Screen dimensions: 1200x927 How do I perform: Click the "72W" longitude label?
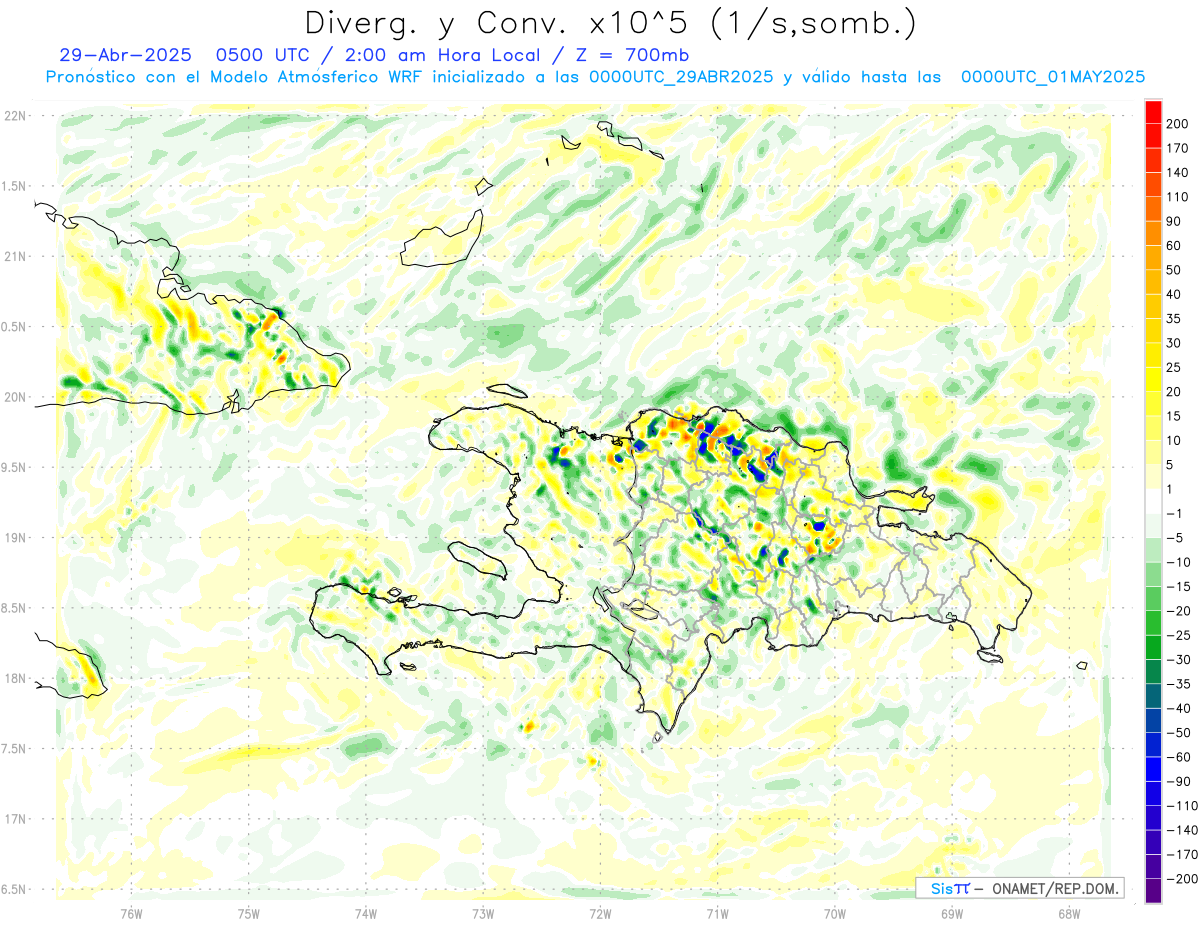click(x=600, y=913)
